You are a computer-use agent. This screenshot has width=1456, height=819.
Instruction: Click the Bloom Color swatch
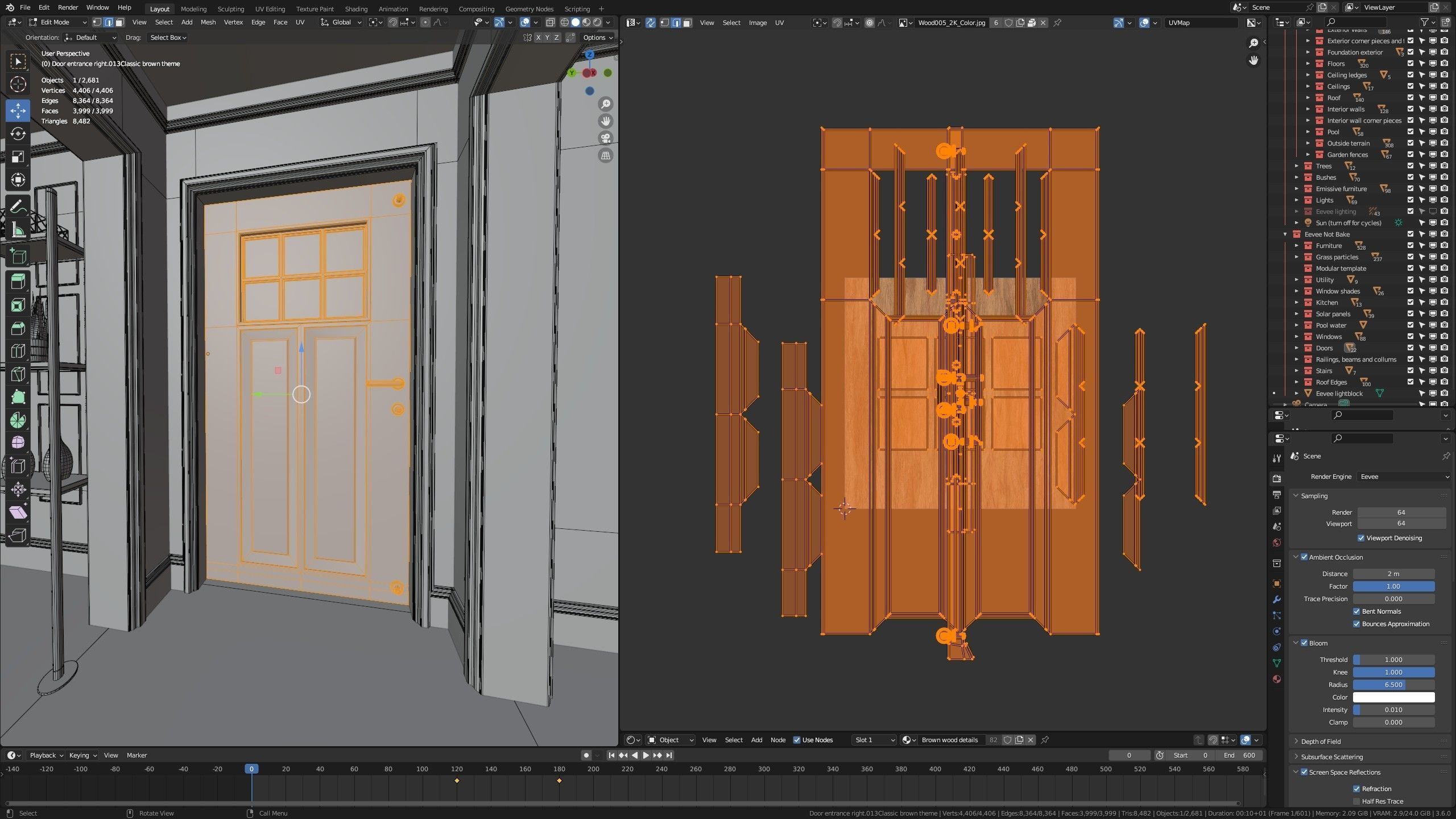click(x=1393, y=697)
